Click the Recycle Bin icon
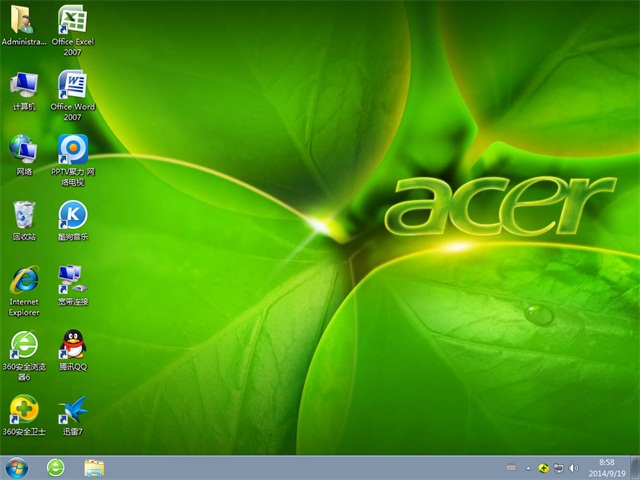This screenshot has height=480, width=640. tap(24, 215)
